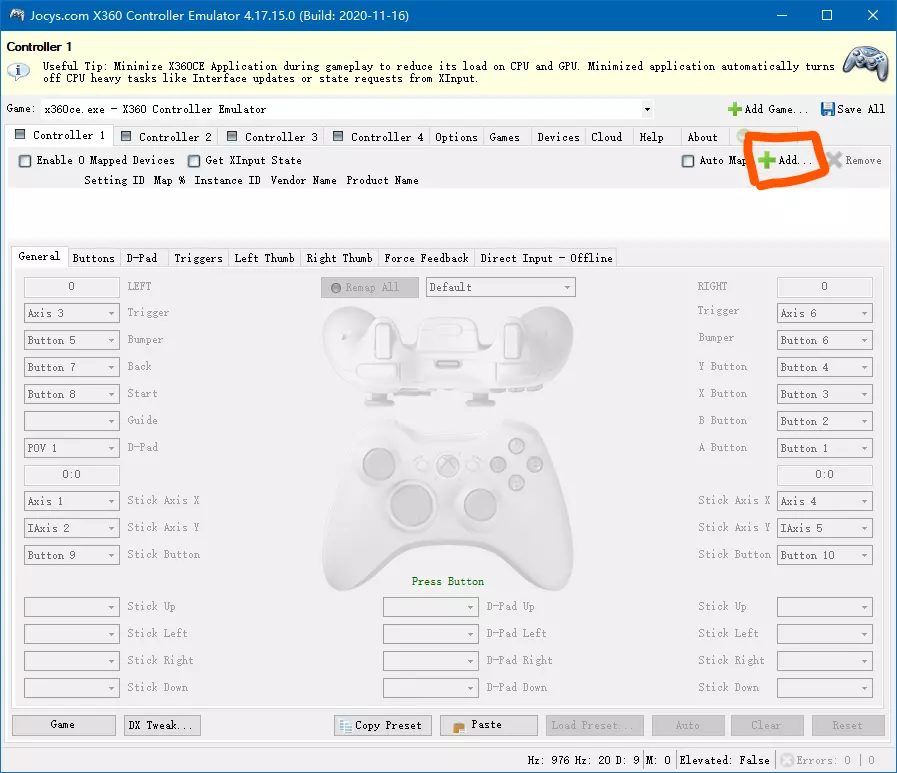Image resolution: width=897 pixels, height=773 pixels.
Task: Click the Add Game plus icon
Action: pos(735,109)
